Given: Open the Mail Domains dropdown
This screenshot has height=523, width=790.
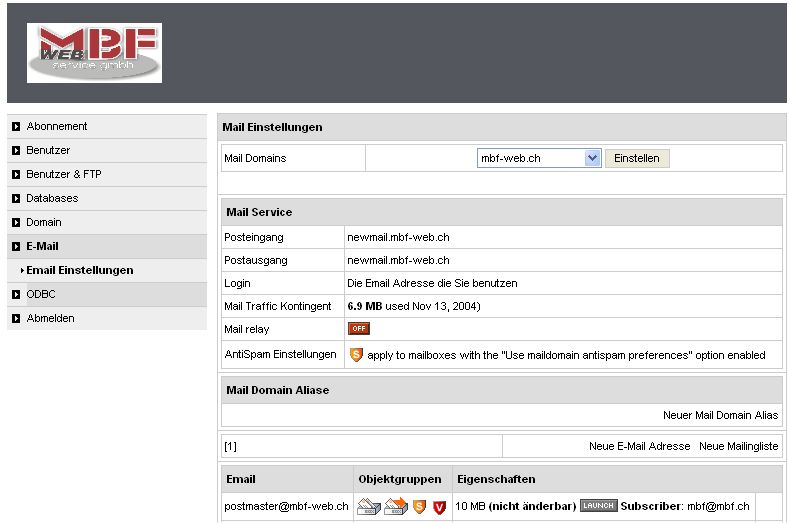Looking at the screenshot, I should (591, 158).
